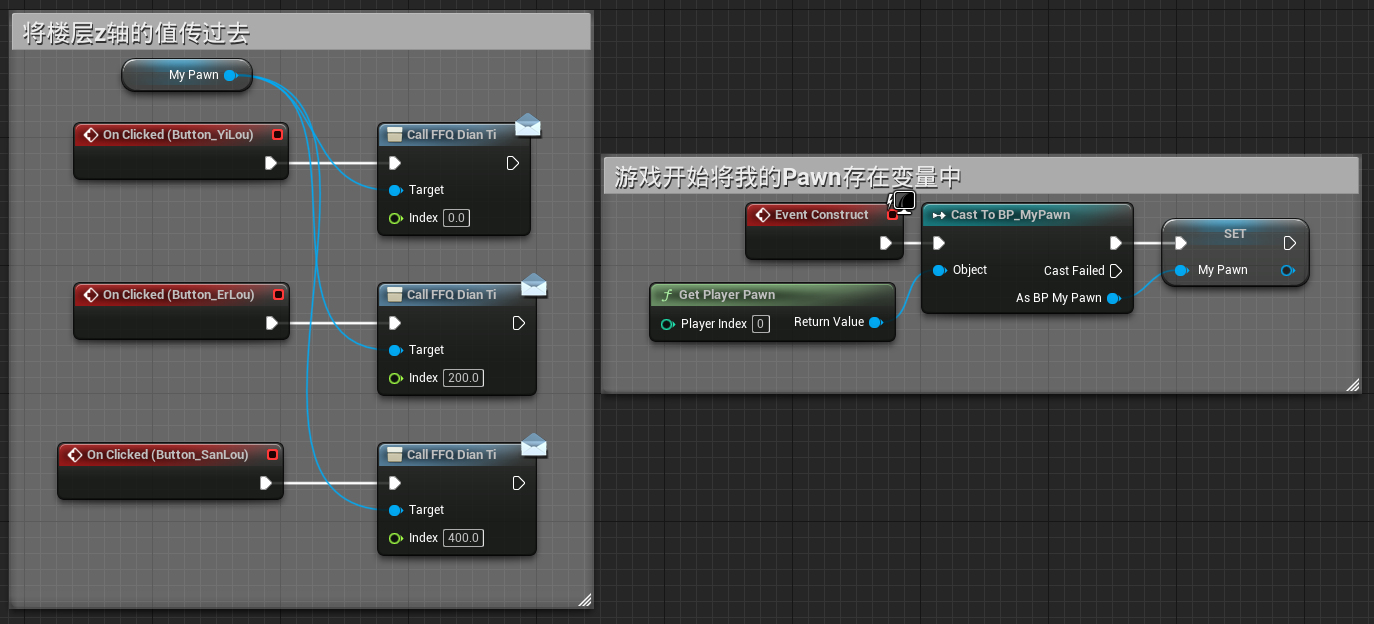This screenshot has width=1374, height=624.
Task: Click the On Clicked (Button_SanLou) delegate pin
Action: [272, 454]
